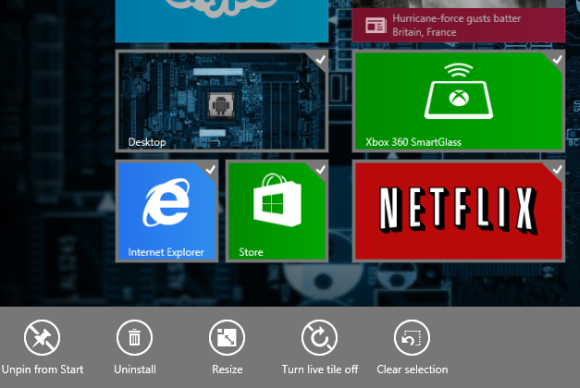580x388 pixels.
Task: Click the Clear selection text label
Action: [412, 369]
